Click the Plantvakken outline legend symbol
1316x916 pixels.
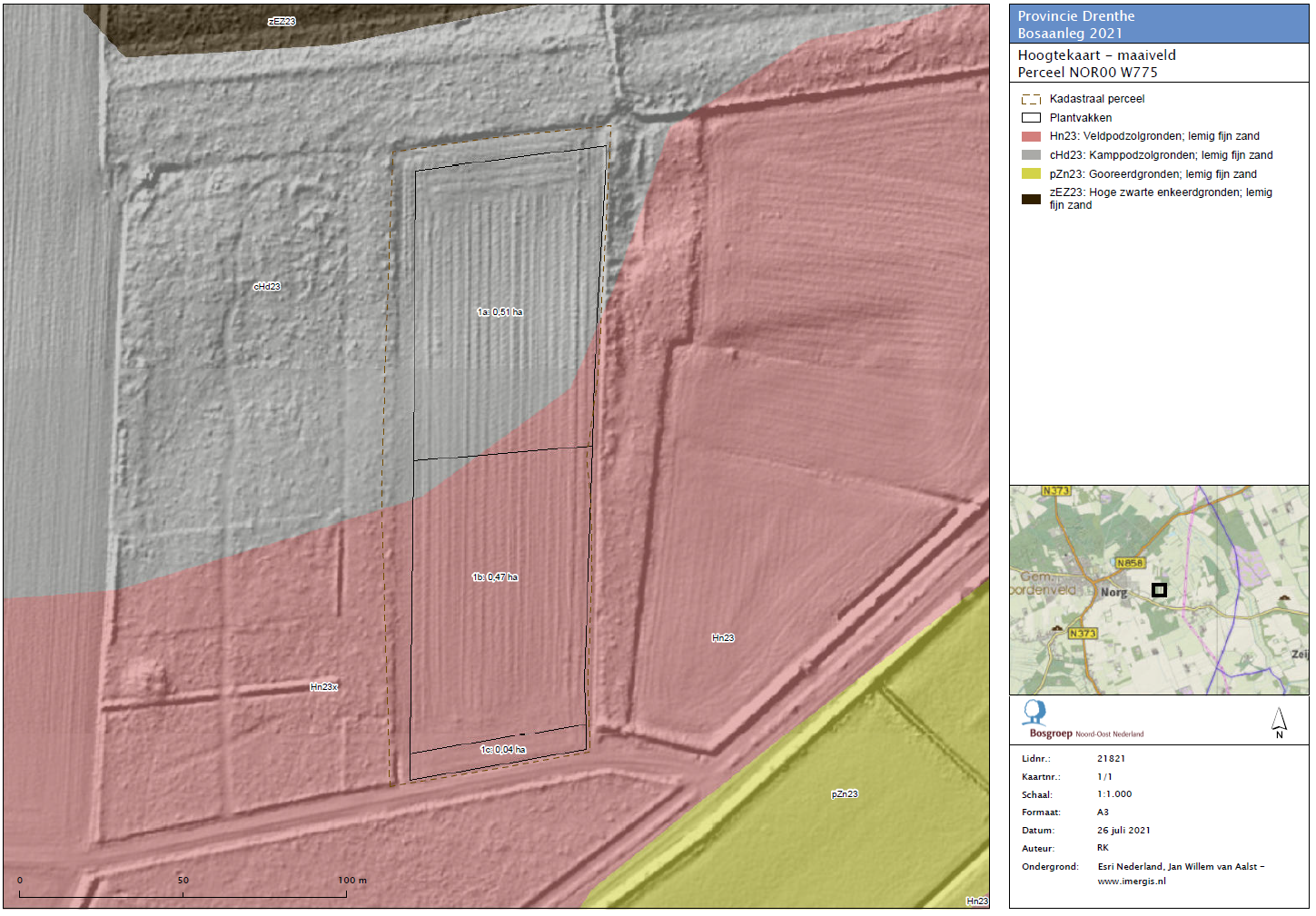pos(1031,118)
